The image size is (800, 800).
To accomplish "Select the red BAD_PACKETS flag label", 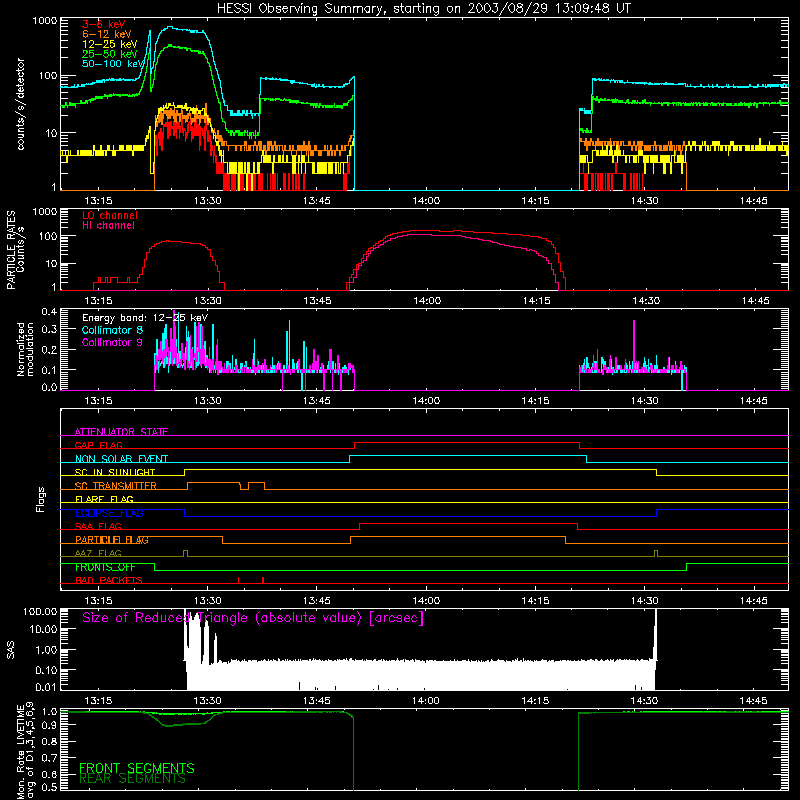I will pyautogui.click(x=109, y=580).
